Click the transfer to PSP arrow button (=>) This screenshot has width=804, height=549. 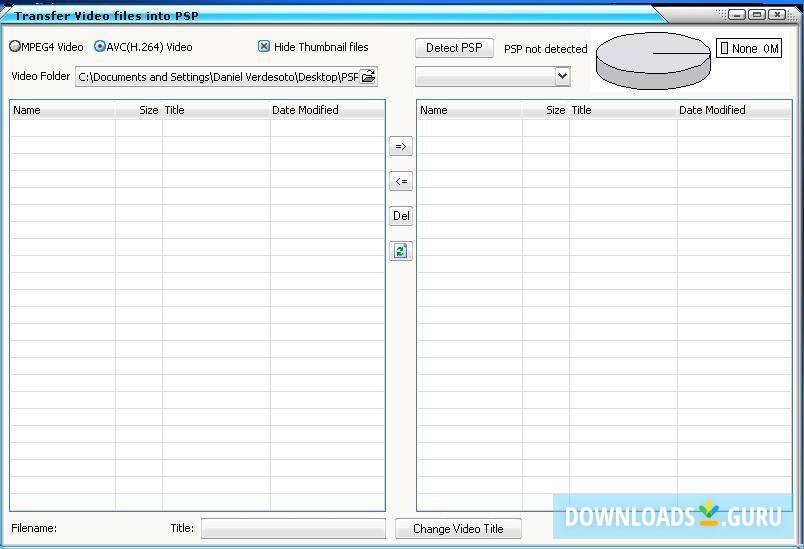click(x=401, y=147)
